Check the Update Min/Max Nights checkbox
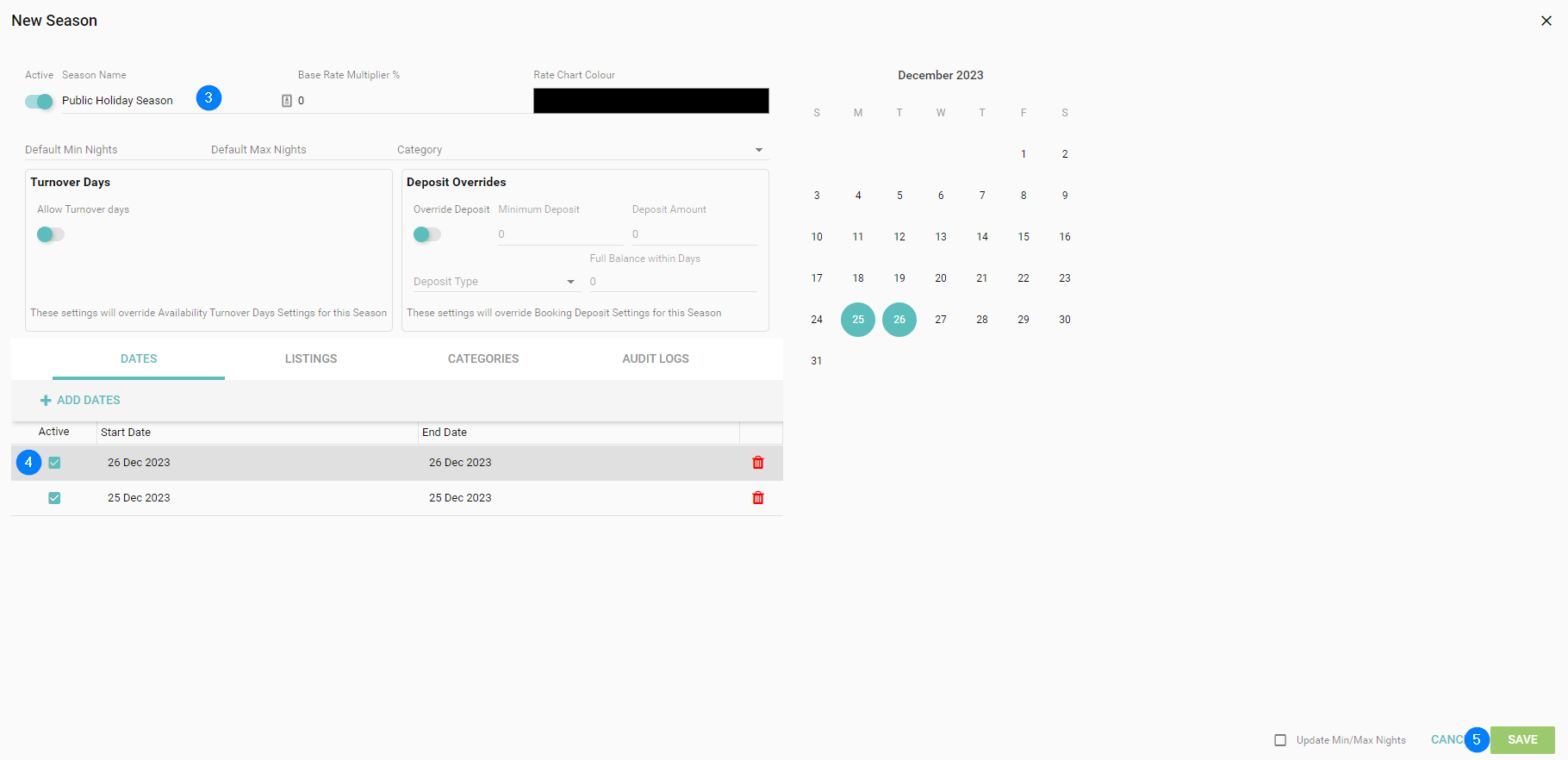The width and height of the screenshot is (1568, 760). point(1280,740)
